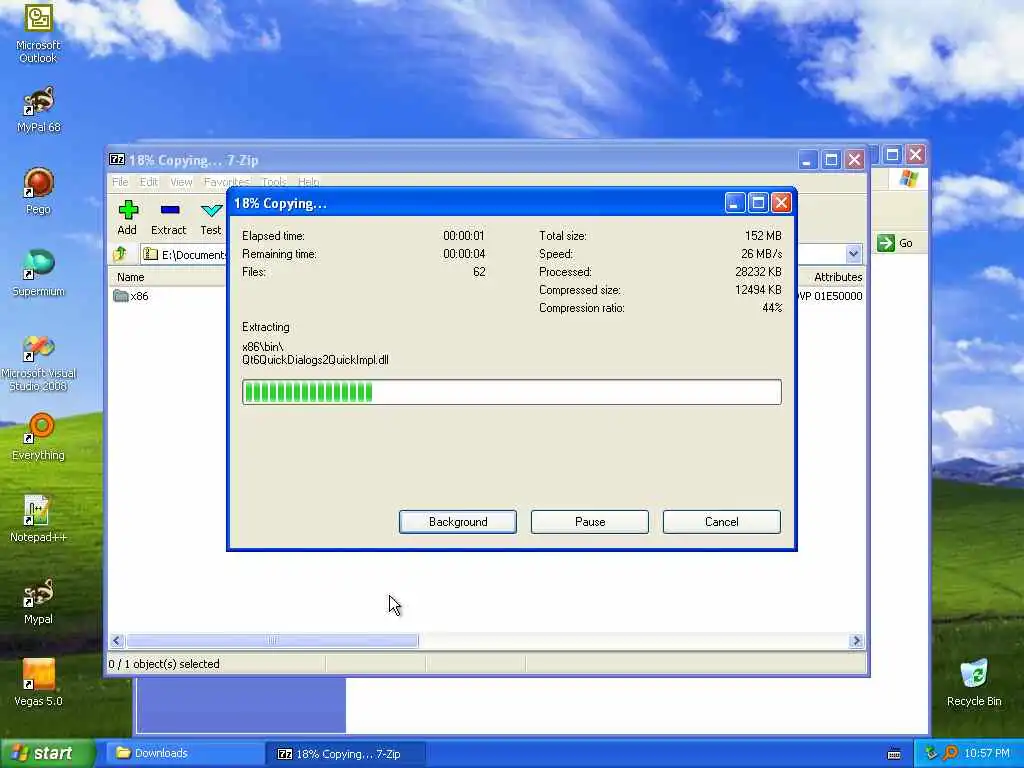The width and height of the screenshot is (1024, 768).
Task: Open the Tools menu in 7-Zip
Action: (x=274, y=182)
